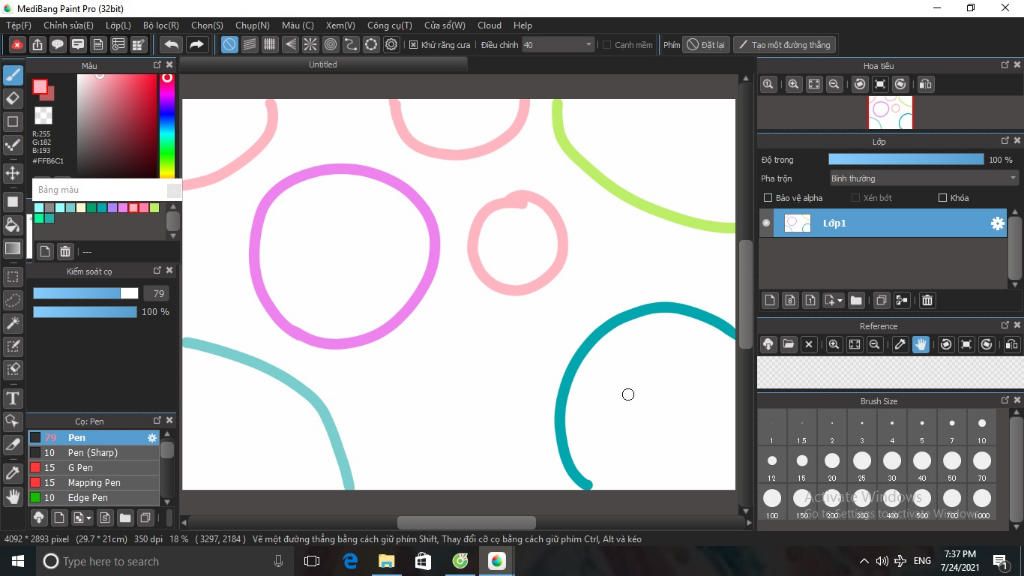This screenshot has height=576, width=1024.
Task: Click the Type here to search box
Action: (163, 561)
